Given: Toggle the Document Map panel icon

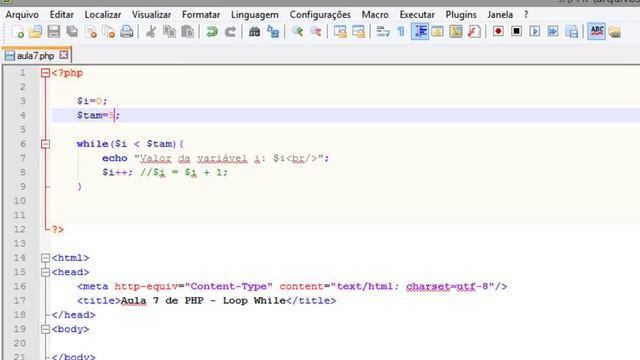Looking at the screenshot, I should click(x=456, y=32).
